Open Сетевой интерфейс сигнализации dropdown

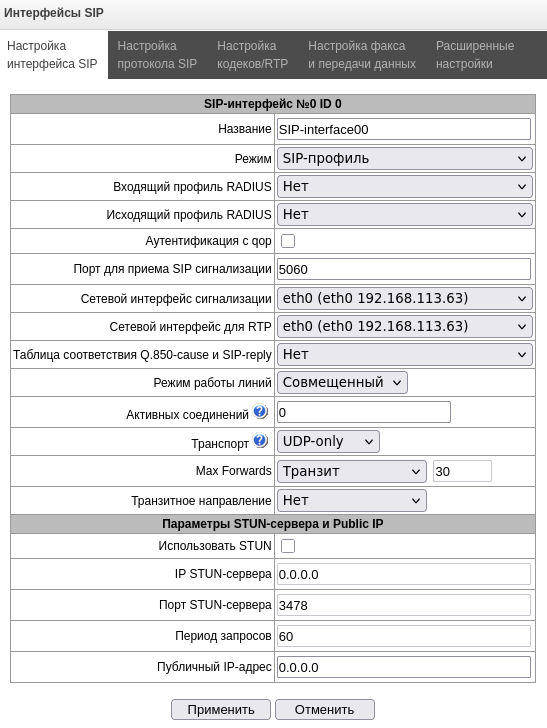[404, 299]
